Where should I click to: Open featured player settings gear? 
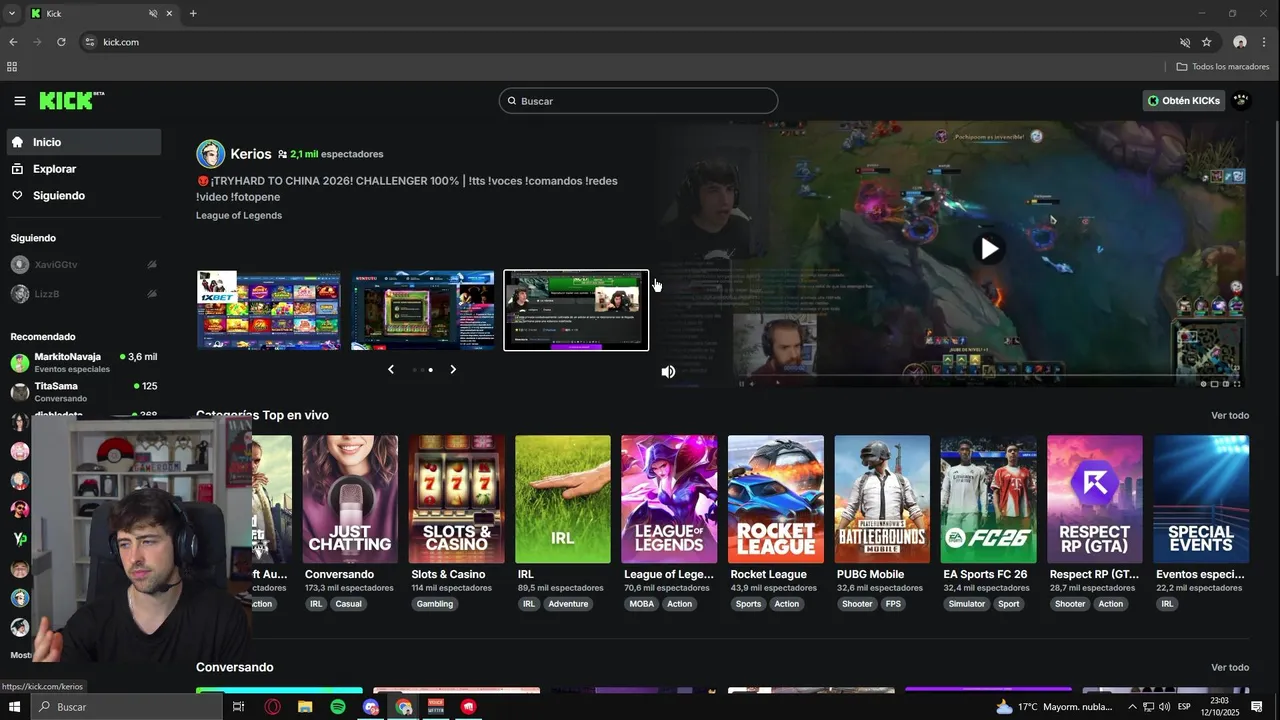pyautogui.click(x=1204, y=383)
